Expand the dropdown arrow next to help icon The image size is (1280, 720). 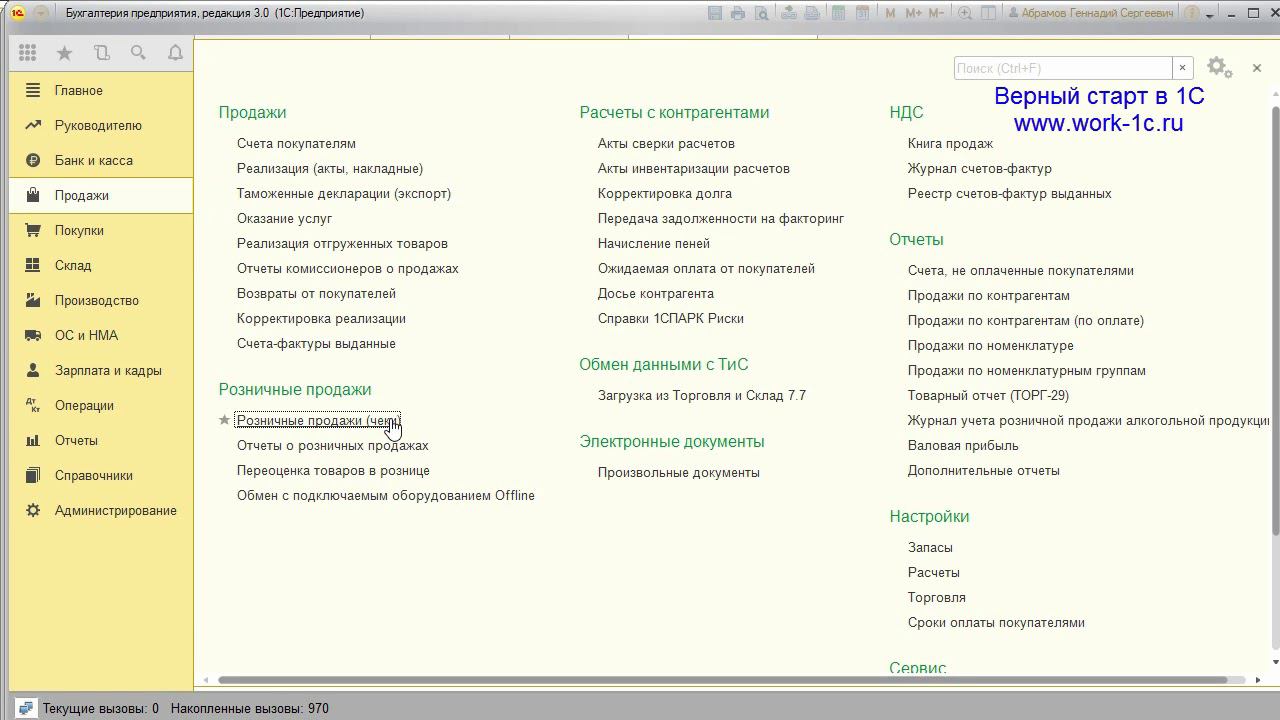[1209, 14]
